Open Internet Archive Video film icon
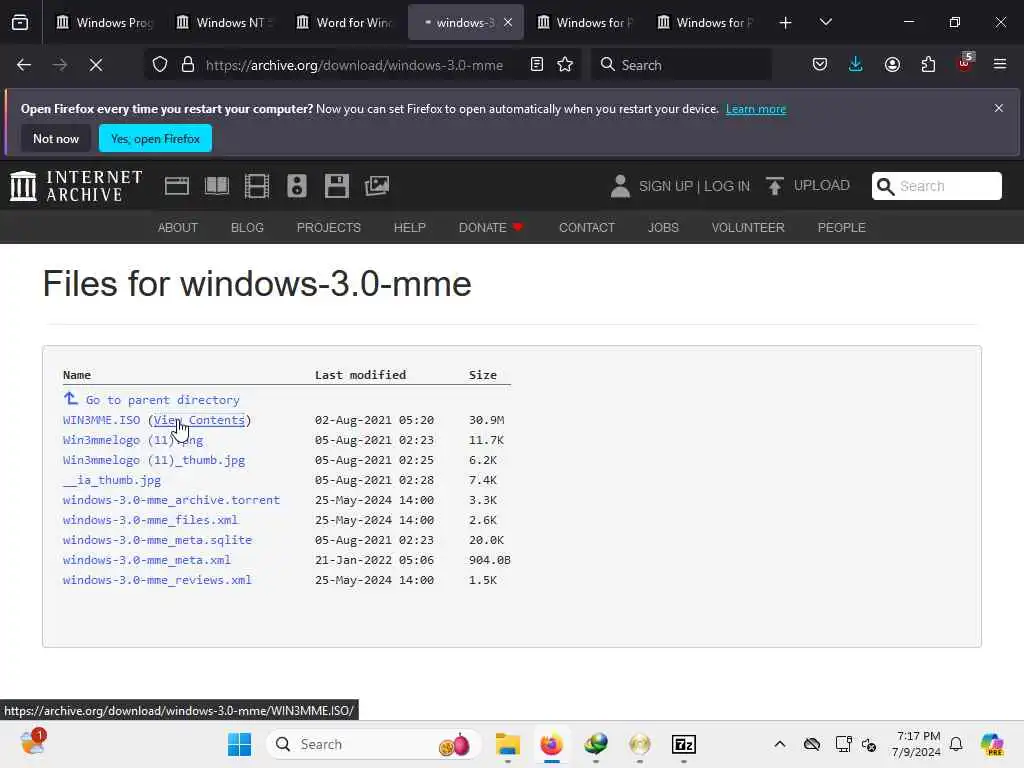This screenshot has height=768, width=1024. 257,186
